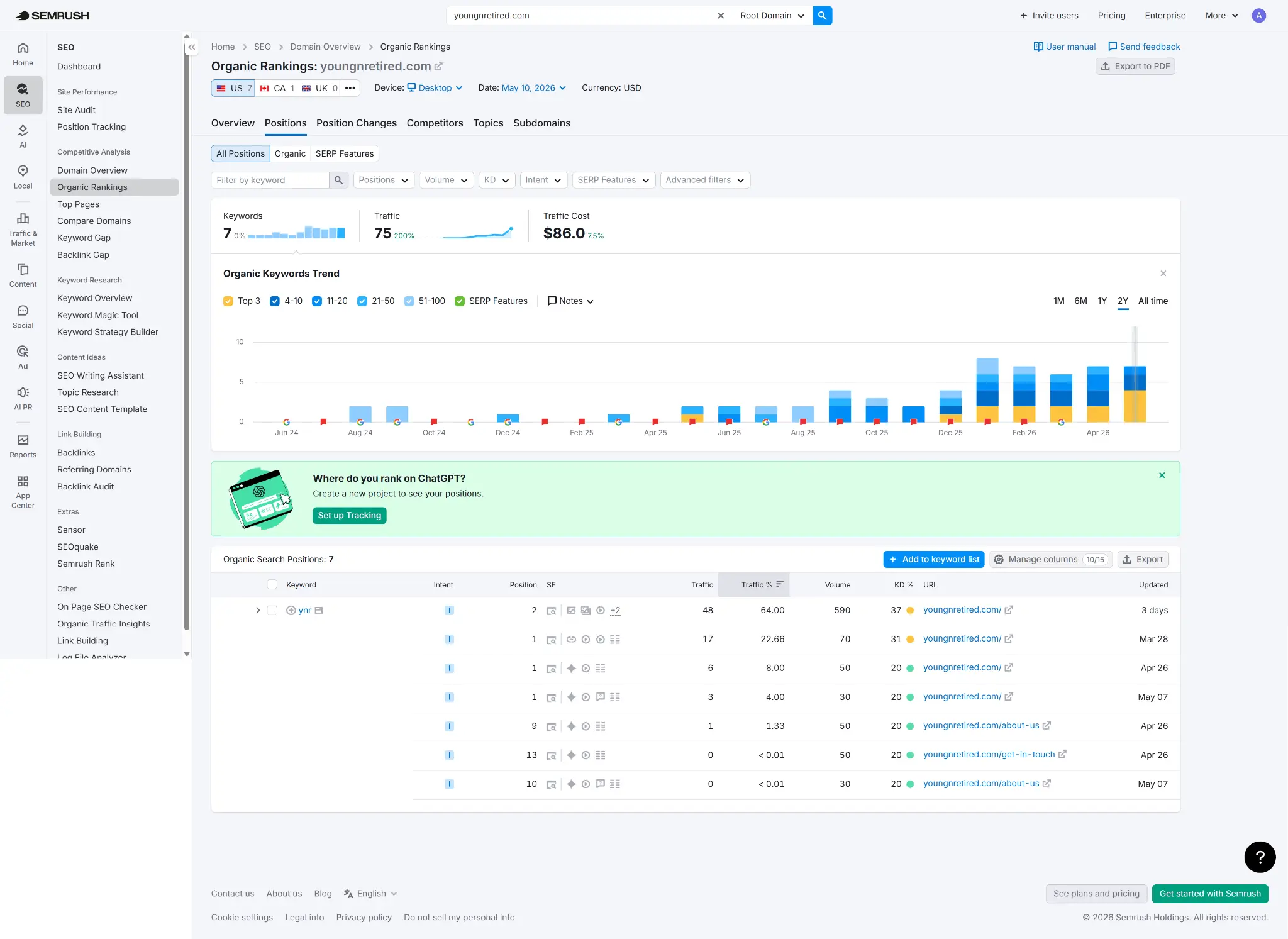
Task: Open the youngnretired.com/get-in-touch URL link
Action: [x=989, y=755]
